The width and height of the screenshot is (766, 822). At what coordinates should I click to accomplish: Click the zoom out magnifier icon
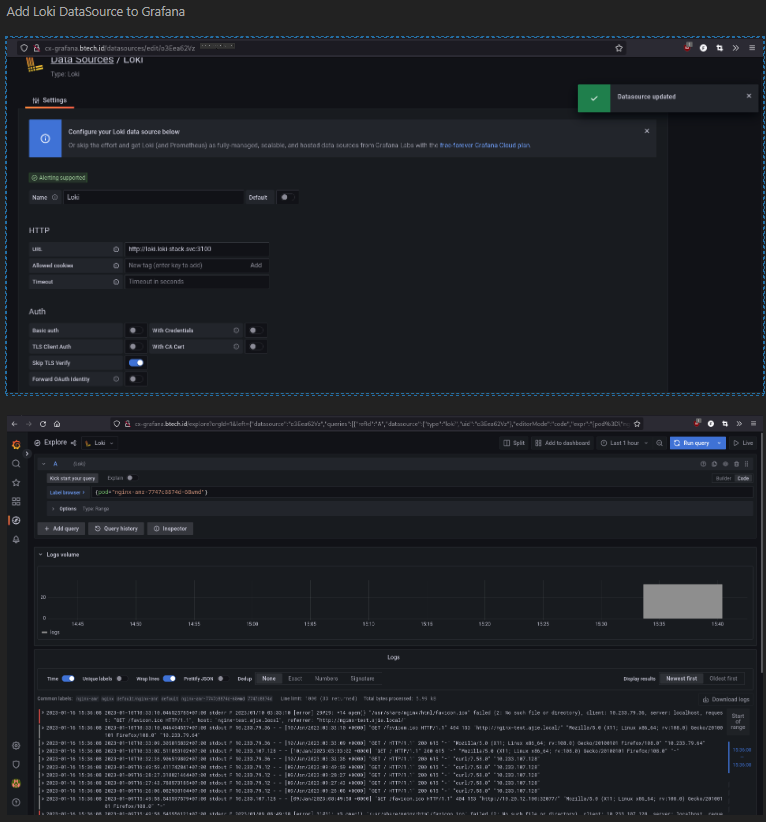[659, 443]
